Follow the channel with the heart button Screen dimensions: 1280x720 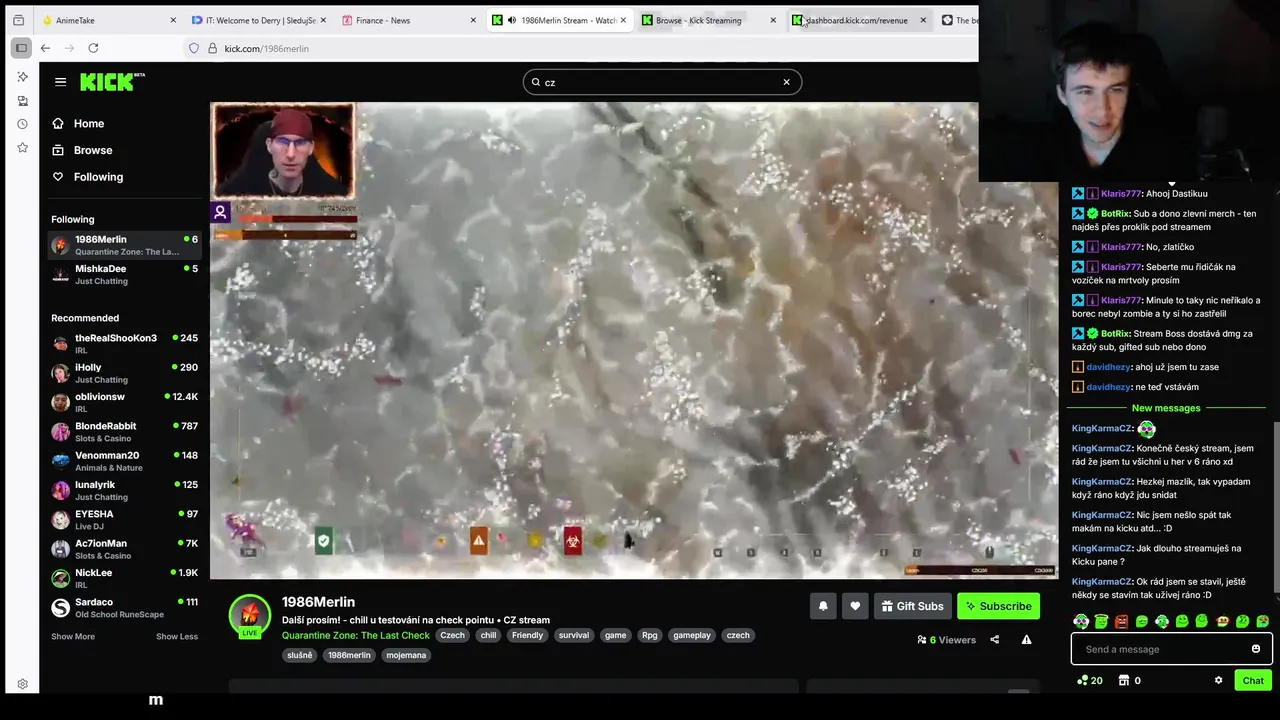tap(855, 606)
